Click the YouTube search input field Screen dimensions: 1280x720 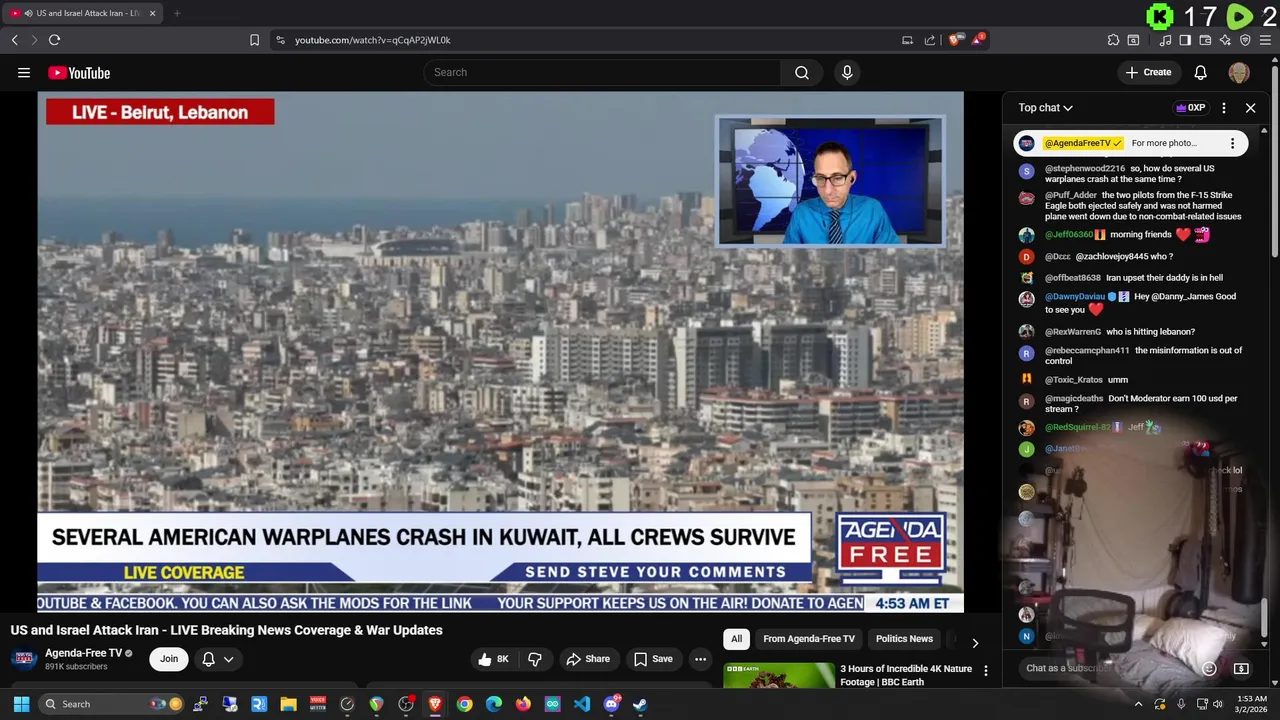coord(602,72)
